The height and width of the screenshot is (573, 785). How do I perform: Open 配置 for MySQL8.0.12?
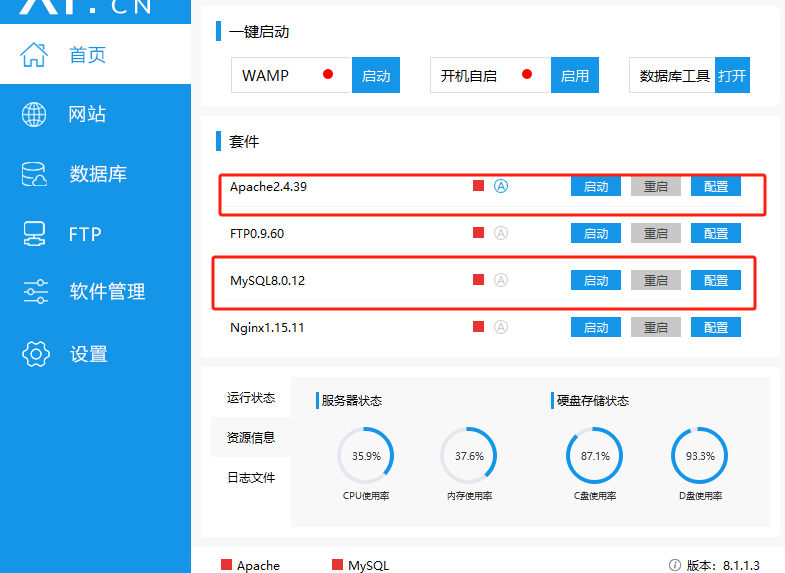715,280
